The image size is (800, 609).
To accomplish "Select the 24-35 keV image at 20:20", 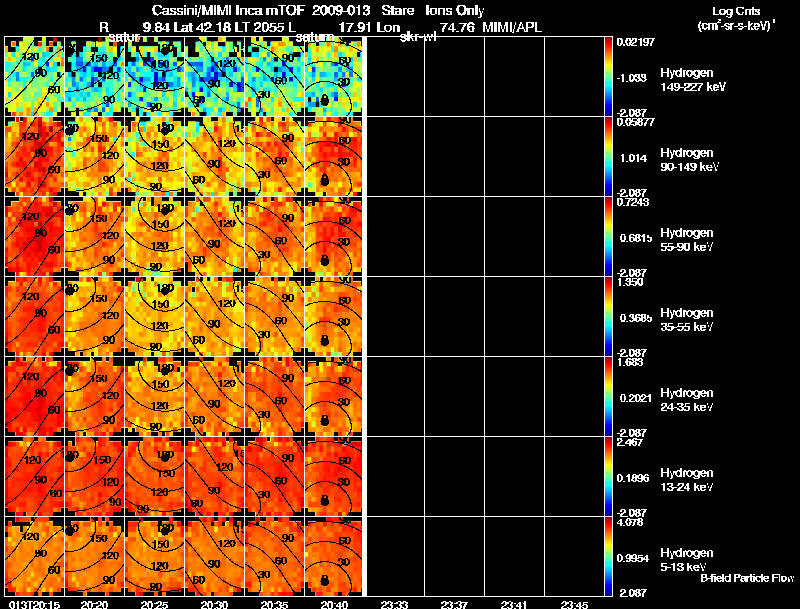I will pyautogui.click(x=94, y=397).
